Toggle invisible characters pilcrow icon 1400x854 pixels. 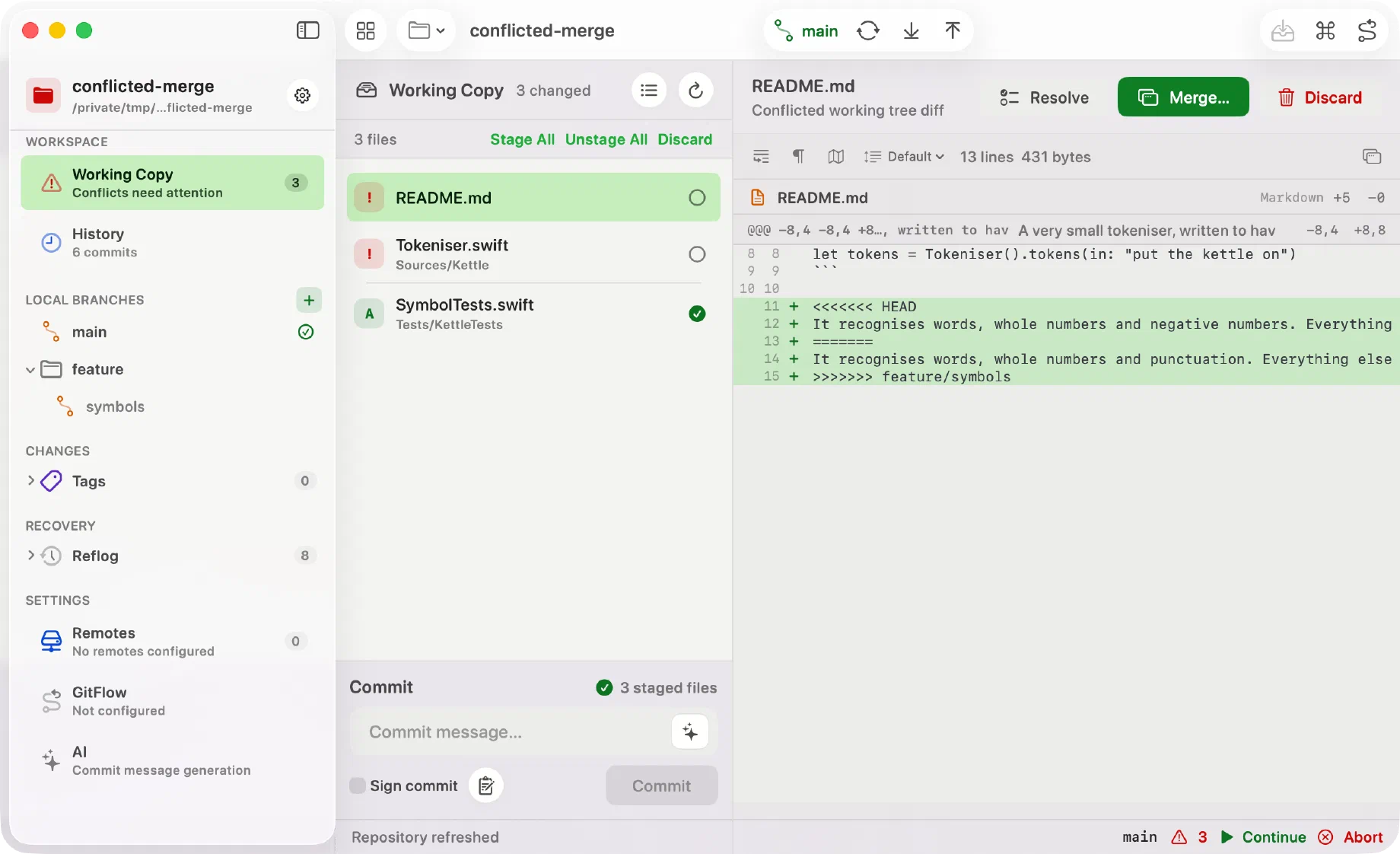tap(798, 157)
